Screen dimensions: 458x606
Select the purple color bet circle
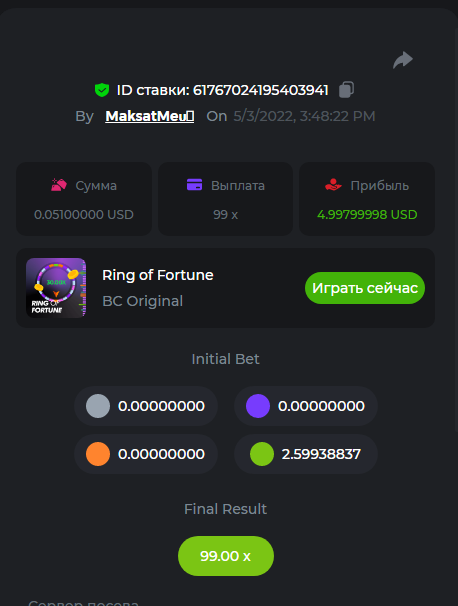[258, 406]
